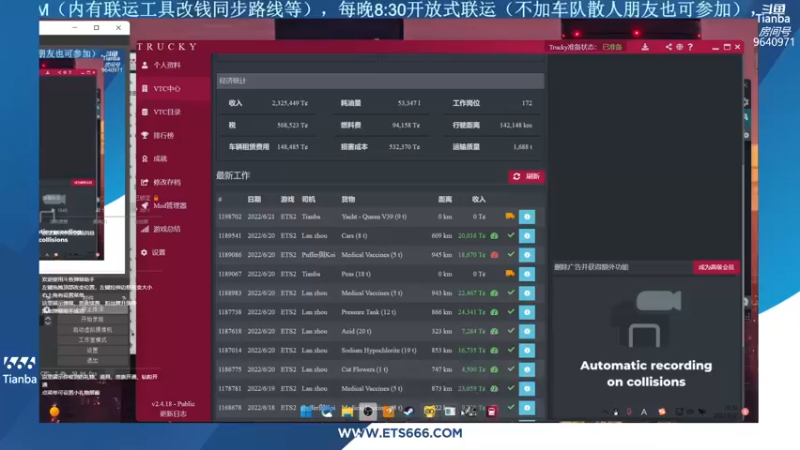The width and height of the screenshot is (800, 450).
Task: Click the rocket icon beside Mod管理器
Action: coord(145,206)
